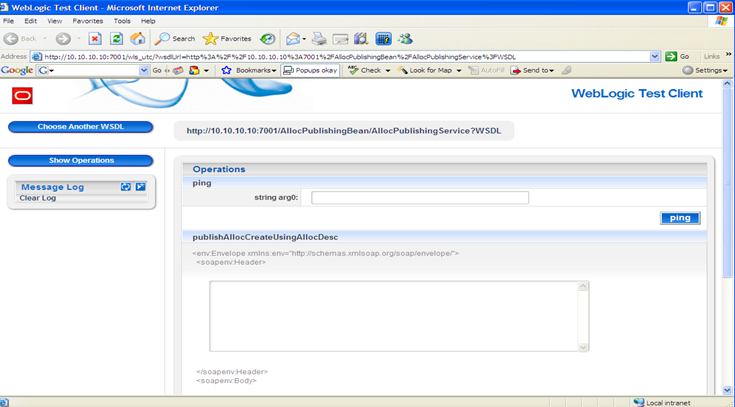Click the toolbar highlighter pen icon
The height and width of the screenshot is (407, 735).
[x=567, y=70]
